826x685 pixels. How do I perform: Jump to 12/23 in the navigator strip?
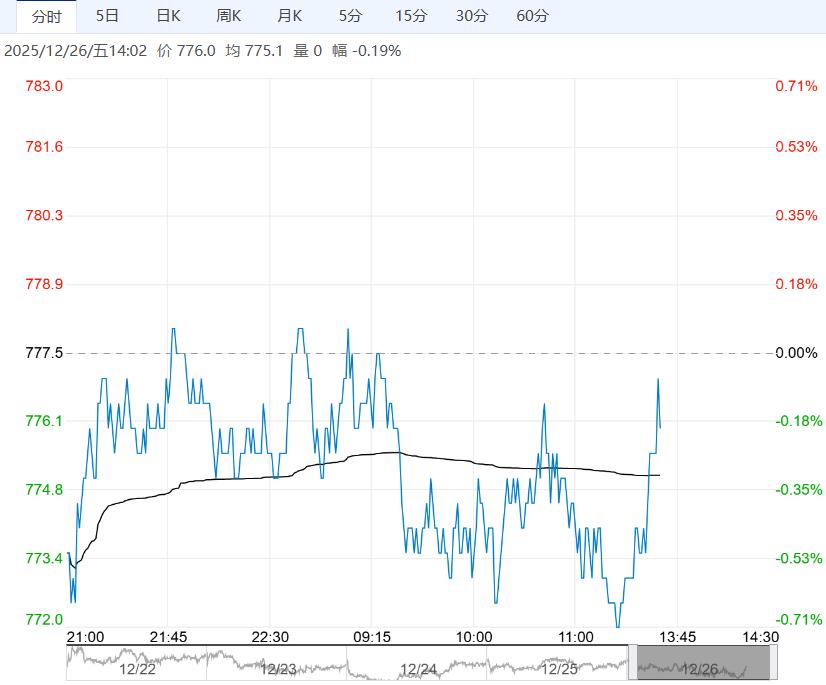coord(277,669)
